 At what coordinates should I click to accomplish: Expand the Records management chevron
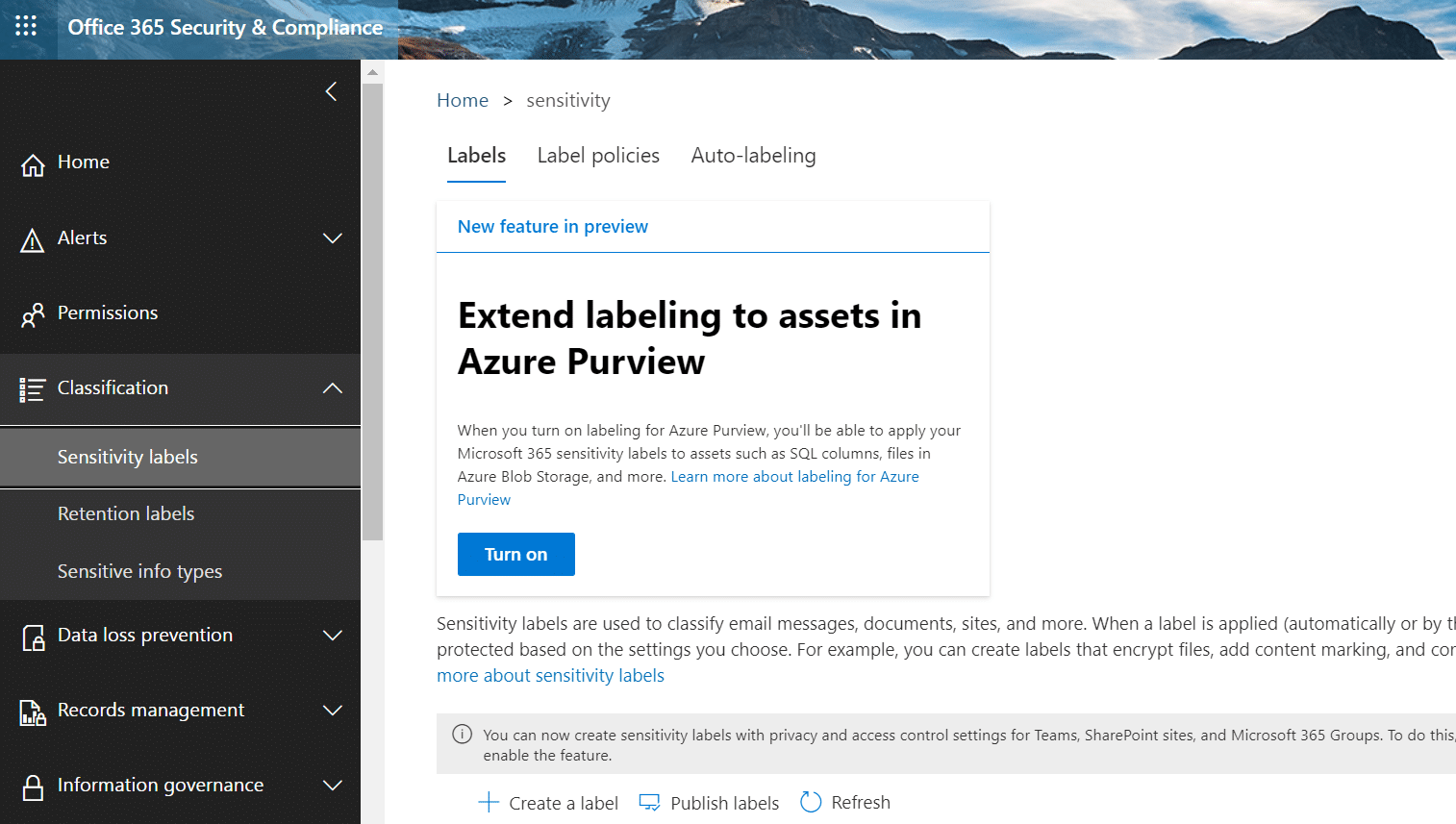tap(333, 711)
